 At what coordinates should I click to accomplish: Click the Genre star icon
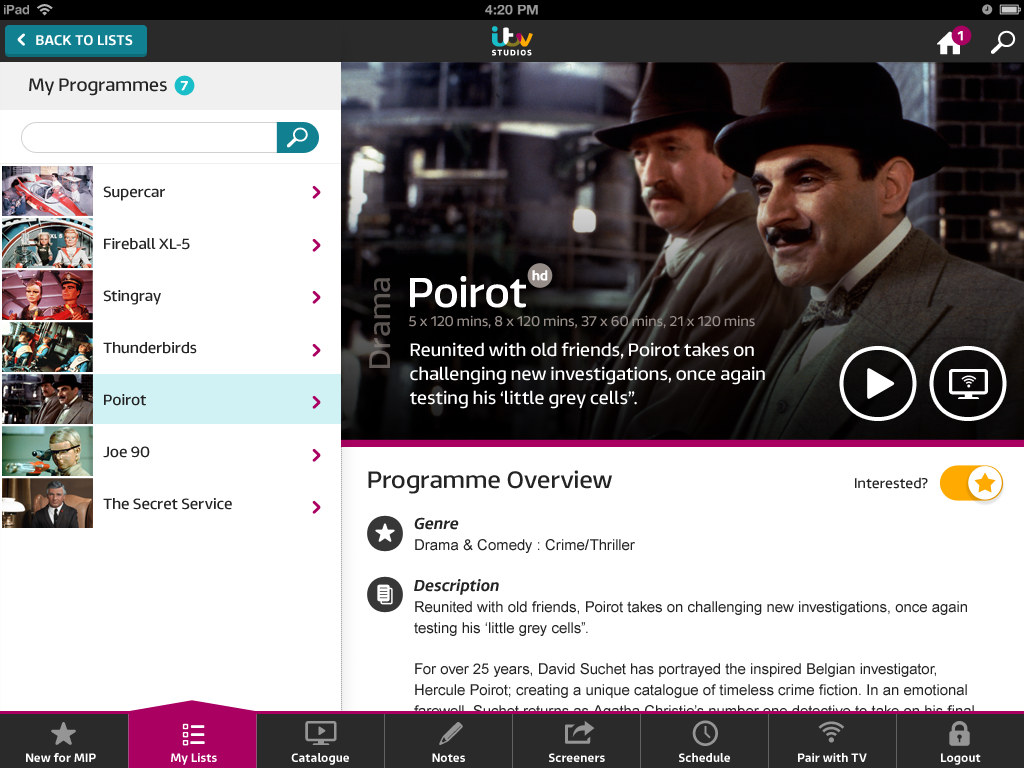point(385,533)
